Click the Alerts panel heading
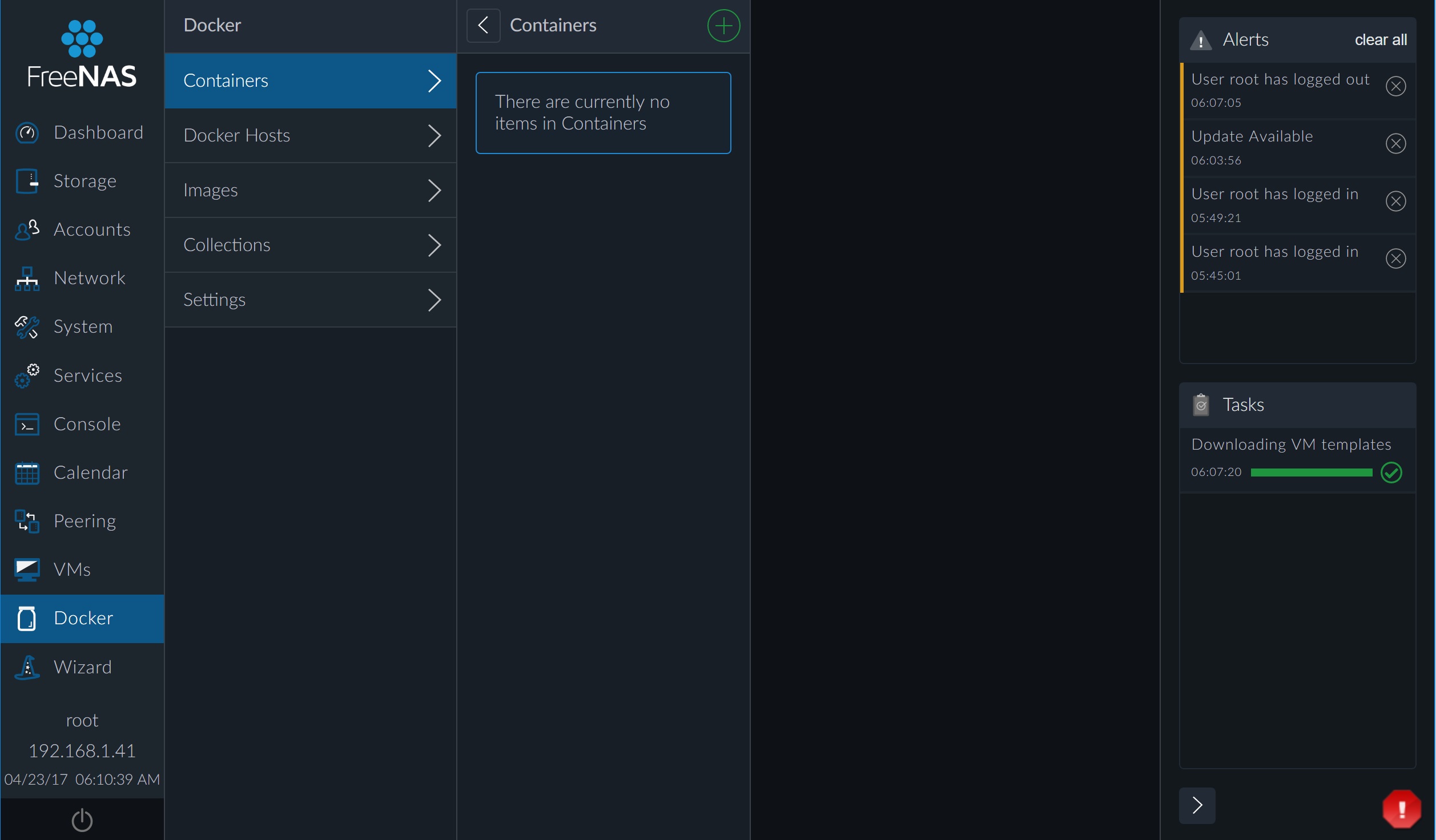Screen dimensions: 1436x840 (1245, 40)
